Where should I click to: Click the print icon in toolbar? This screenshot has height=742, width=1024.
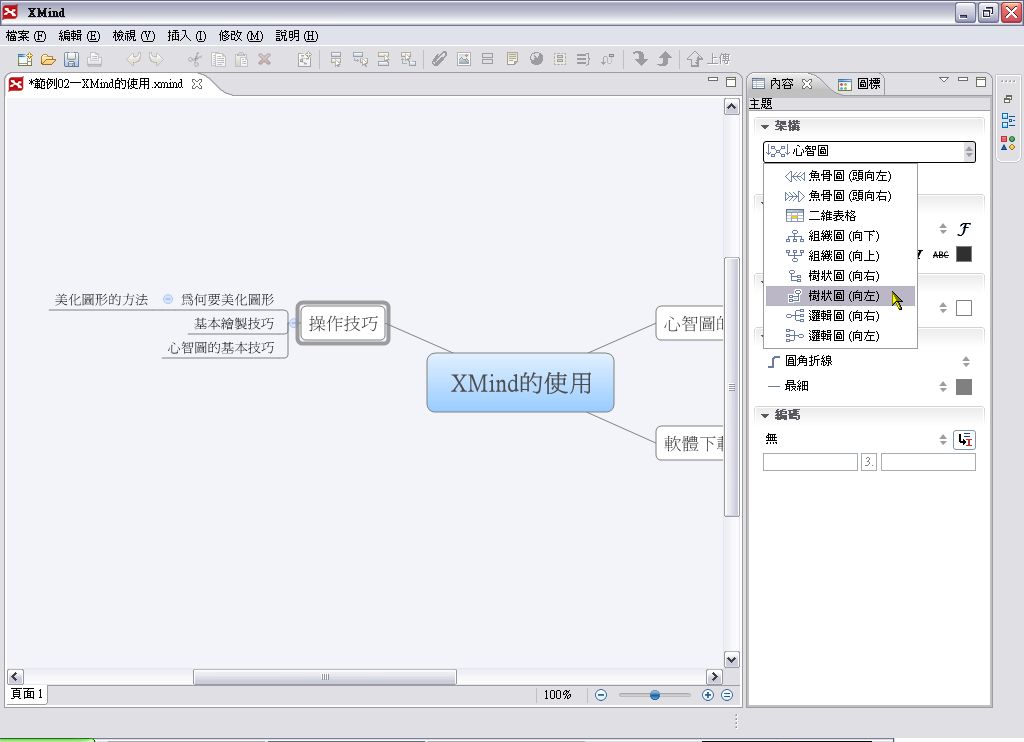(95, 59)
